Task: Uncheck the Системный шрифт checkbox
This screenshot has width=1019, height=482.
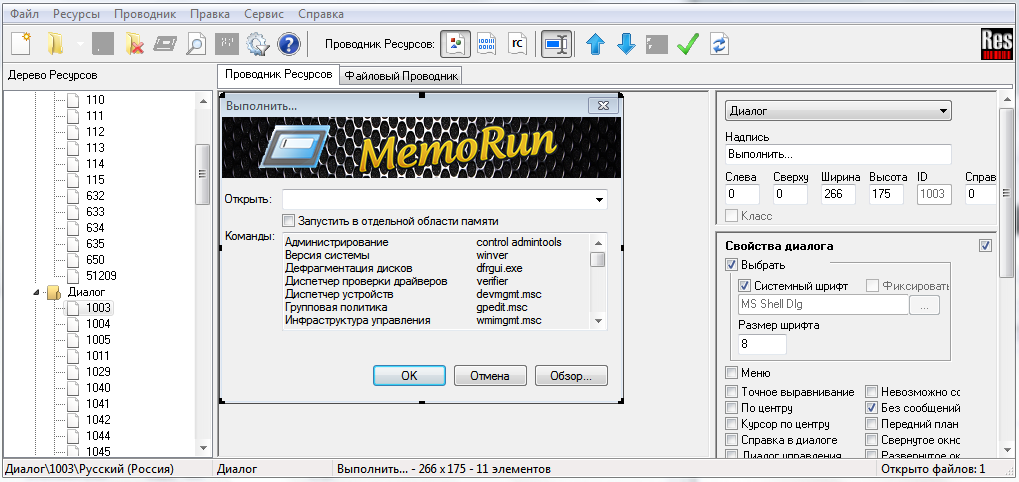Action: (745, 286)
